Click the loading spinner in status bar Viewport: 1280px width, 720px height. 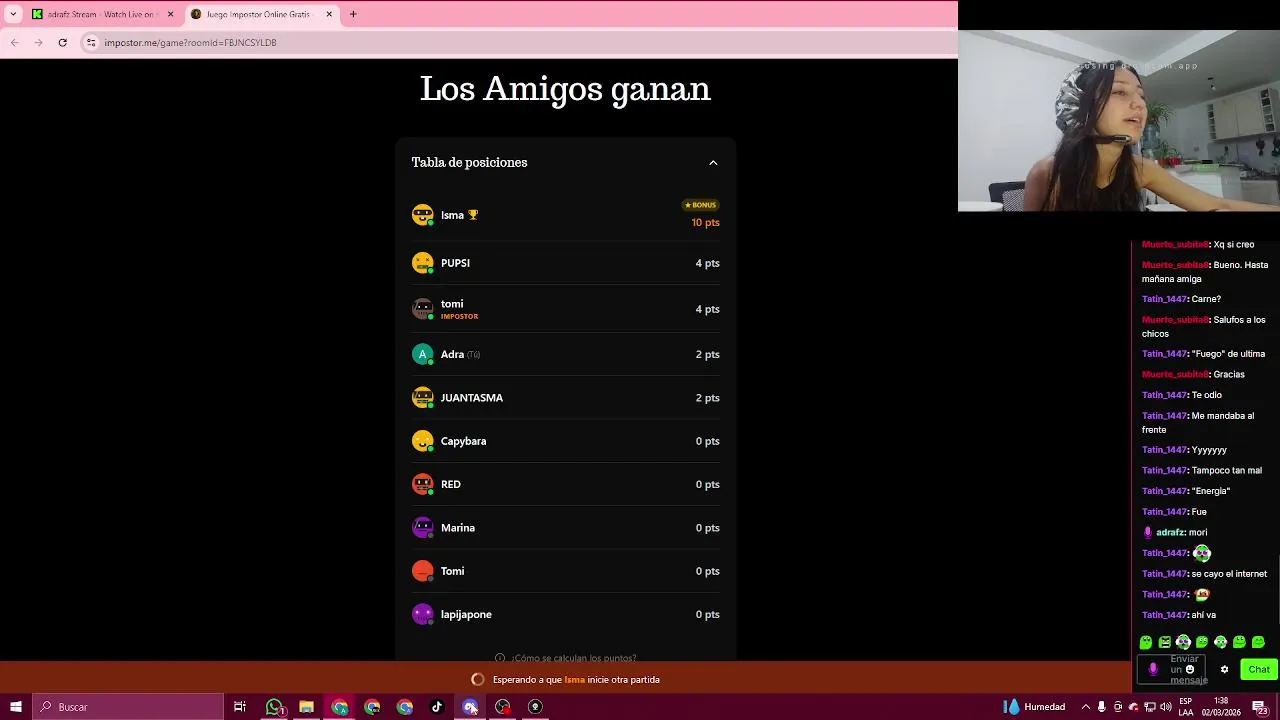click(x=478, y=680)
